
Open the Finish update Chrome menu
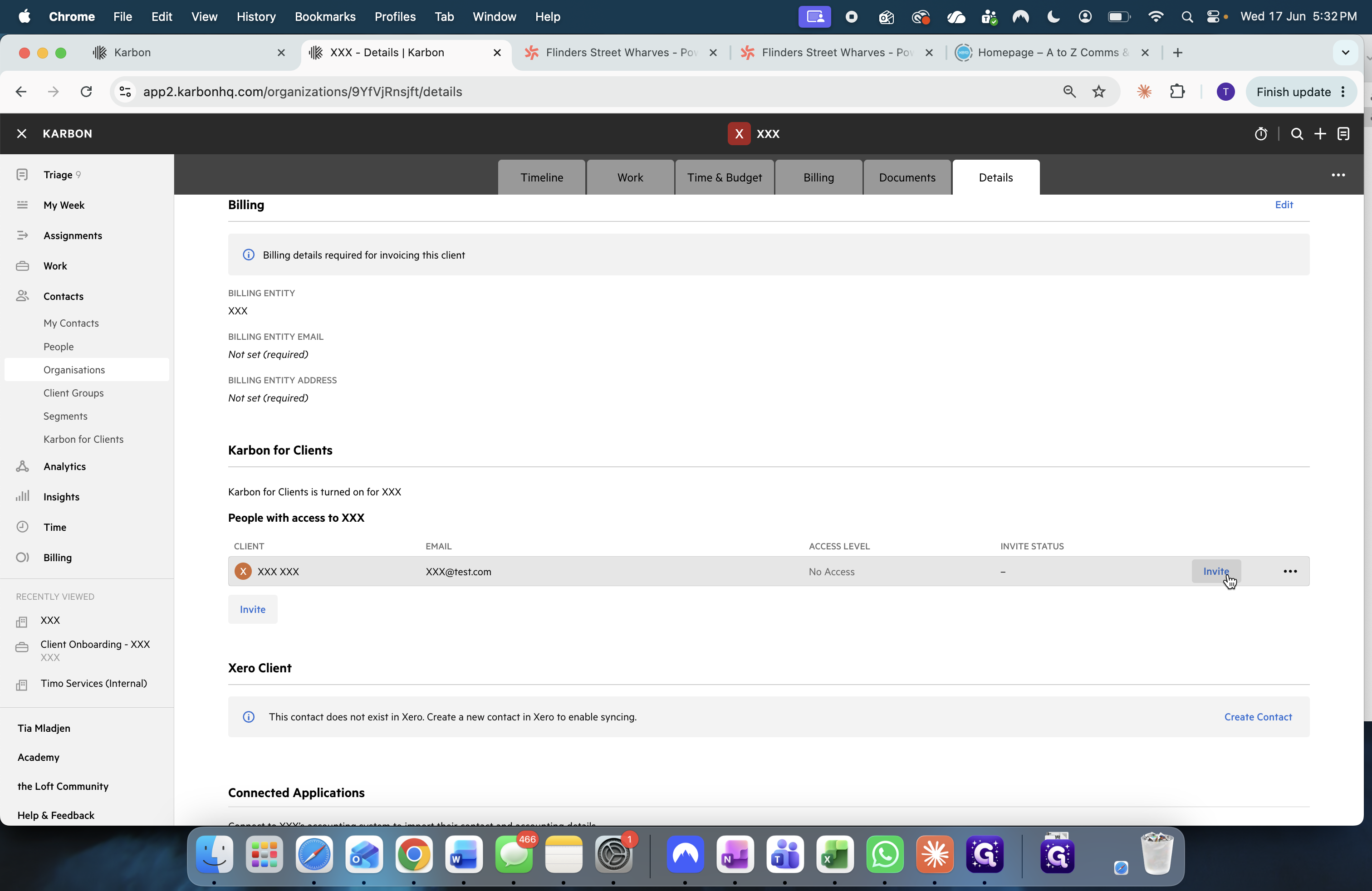[x=1301, y=92]
